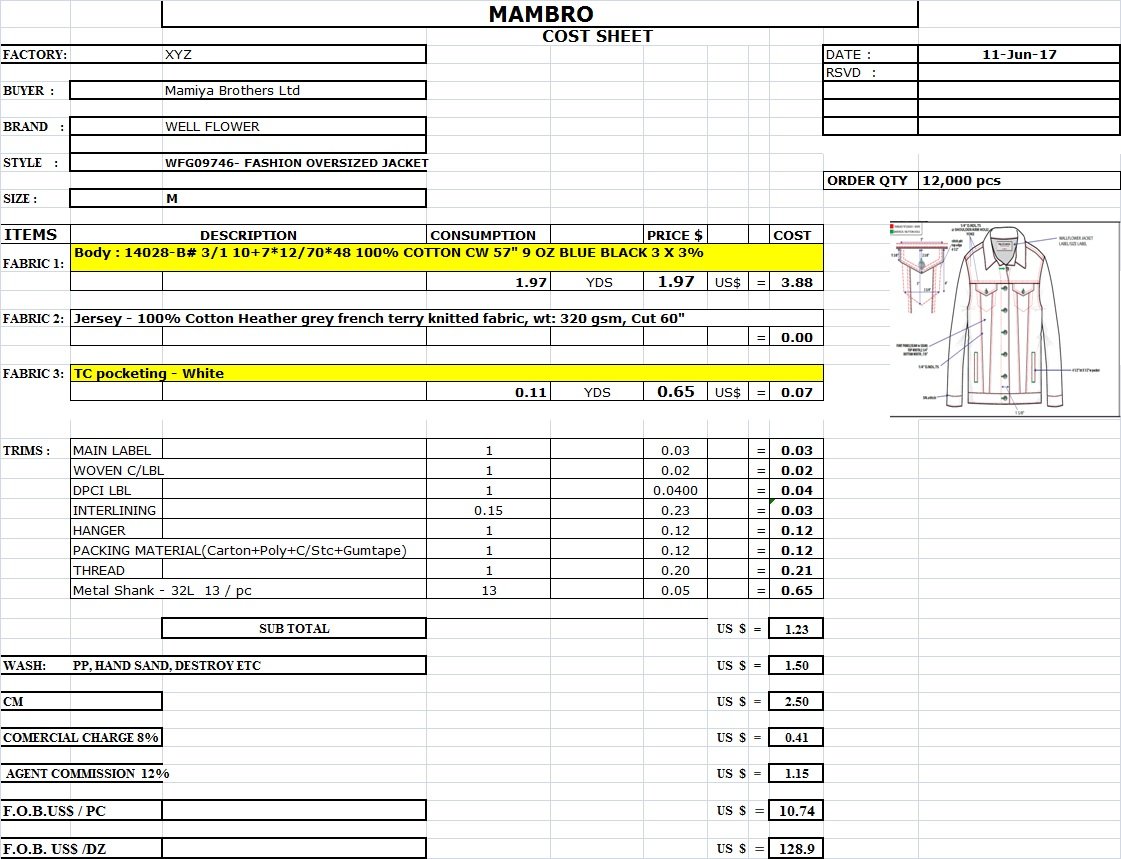Click the jacket technical sketch image
Image resolution: width=1121 pixels, height=859 pixels.
pyautogui.click(x=1004, y=319)
